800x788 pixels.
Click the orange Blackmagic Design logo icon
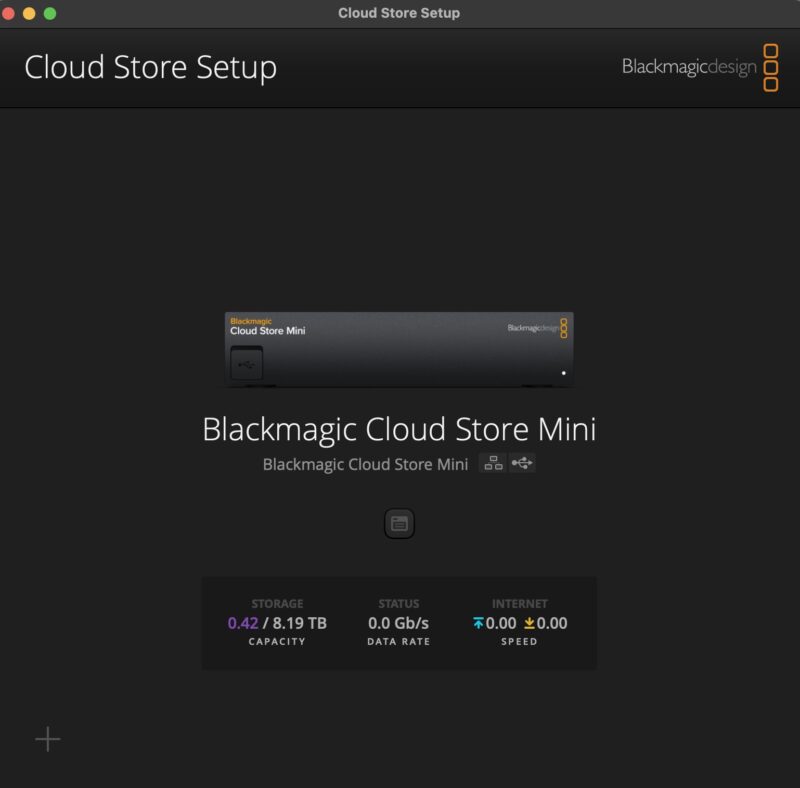coord(773,67)
